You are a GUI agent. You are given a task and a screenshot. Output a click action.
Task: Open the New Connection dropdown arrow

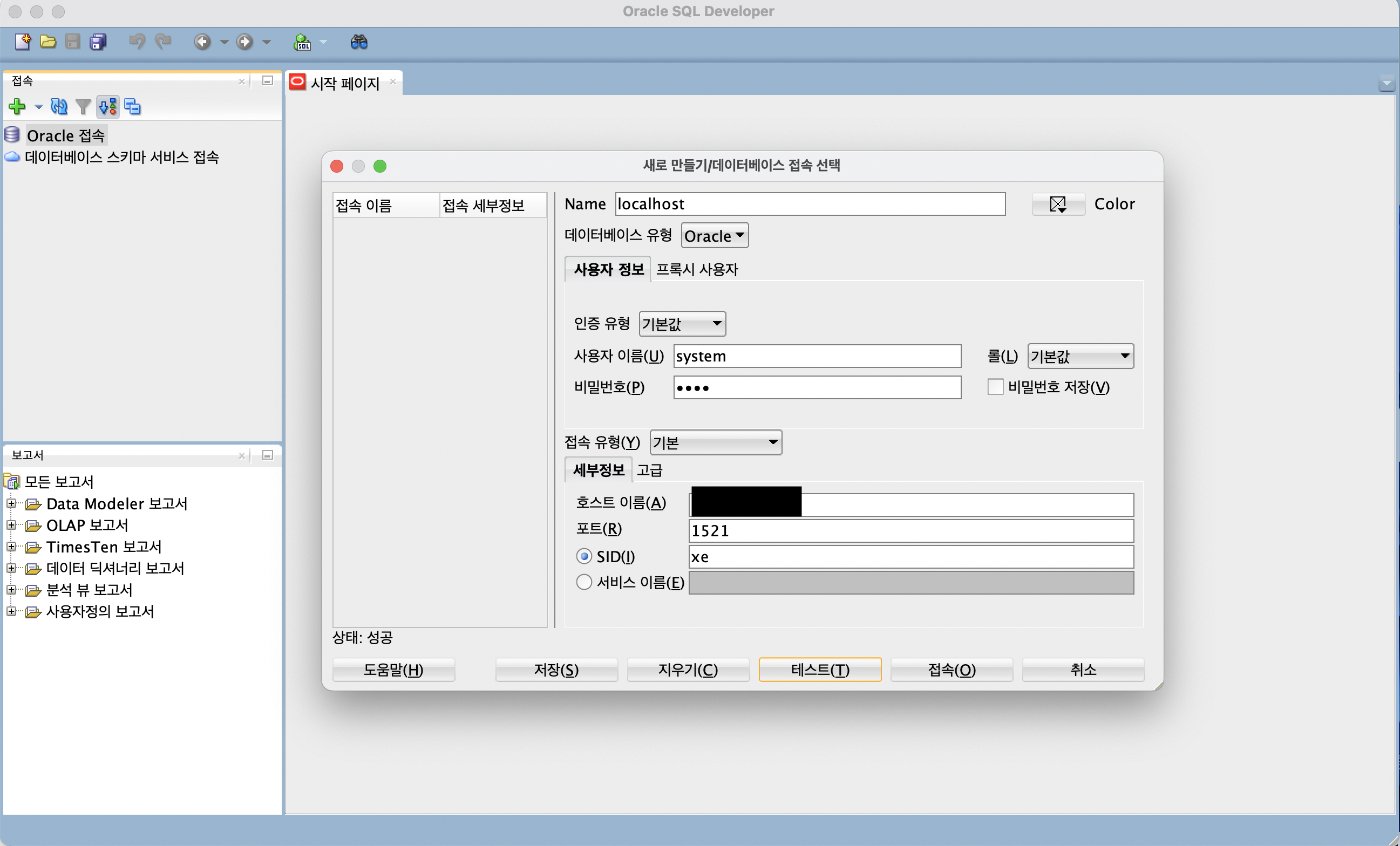(39, 107)
